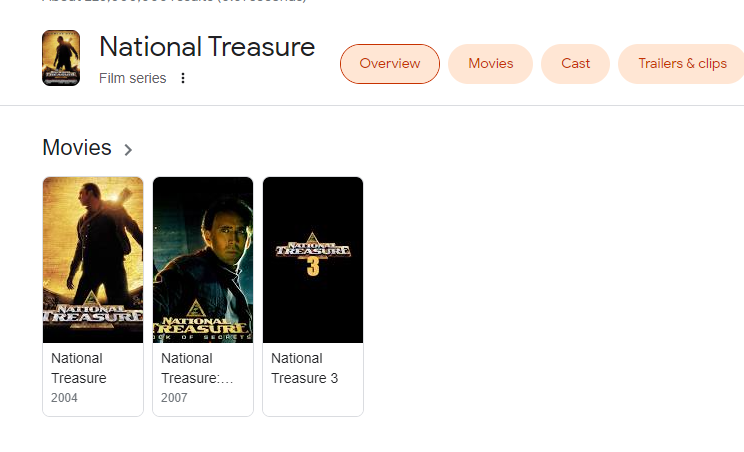The width and height of the screenshot is (744, 452).
Task: Click the Film series subtitle
Action: (x=133, y=79)
